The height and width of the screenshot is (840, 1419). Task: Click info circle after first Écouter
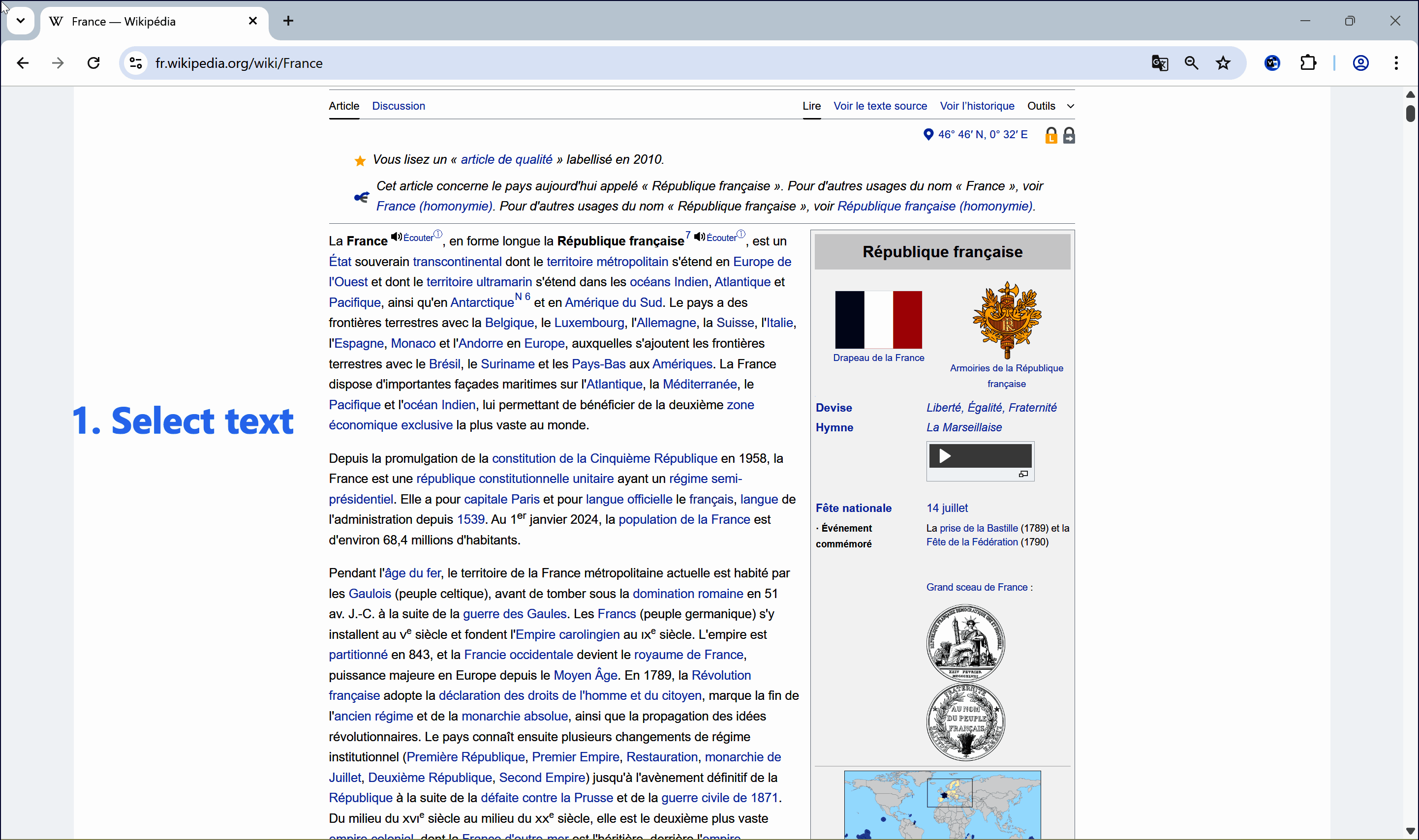pos(438,234)
